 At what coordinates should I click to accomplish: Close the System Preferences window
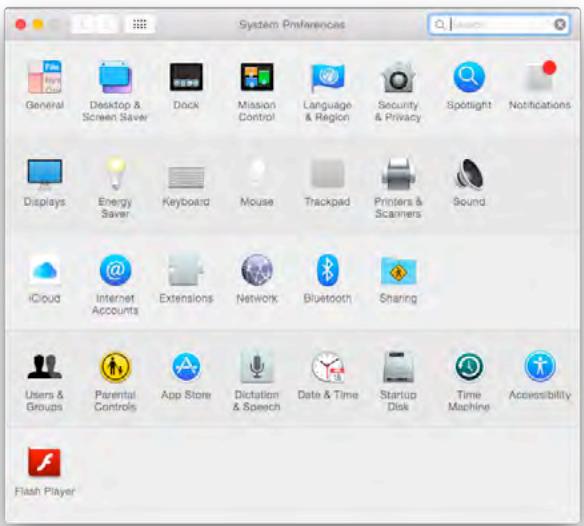(21, 25)
